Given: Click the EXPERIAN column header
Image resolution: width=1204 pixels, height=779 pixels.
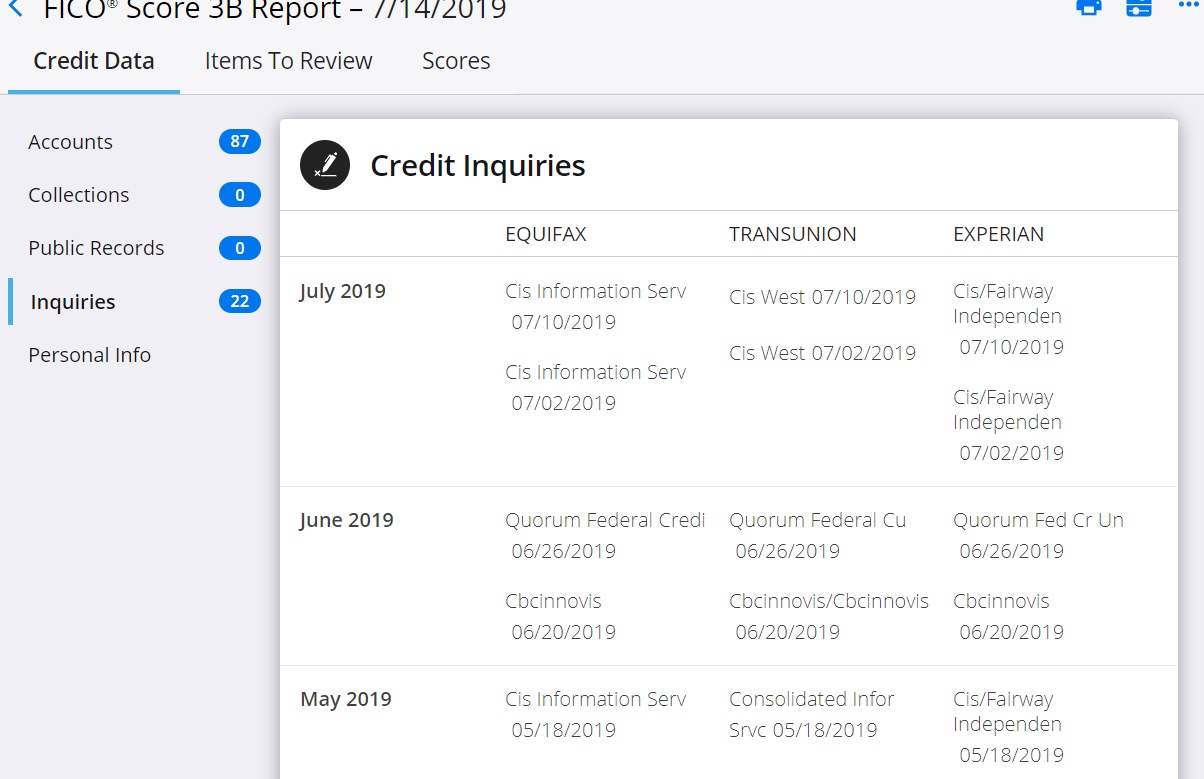Looking at the screenshot, I should tap(998, 234).
